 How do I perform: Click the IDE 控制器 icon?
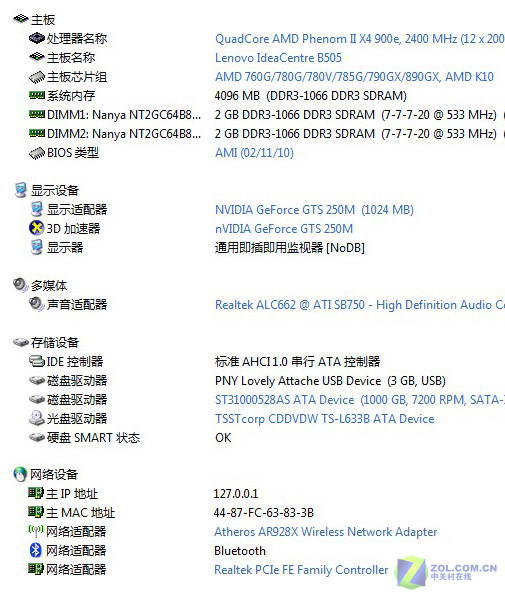[37, 361]
